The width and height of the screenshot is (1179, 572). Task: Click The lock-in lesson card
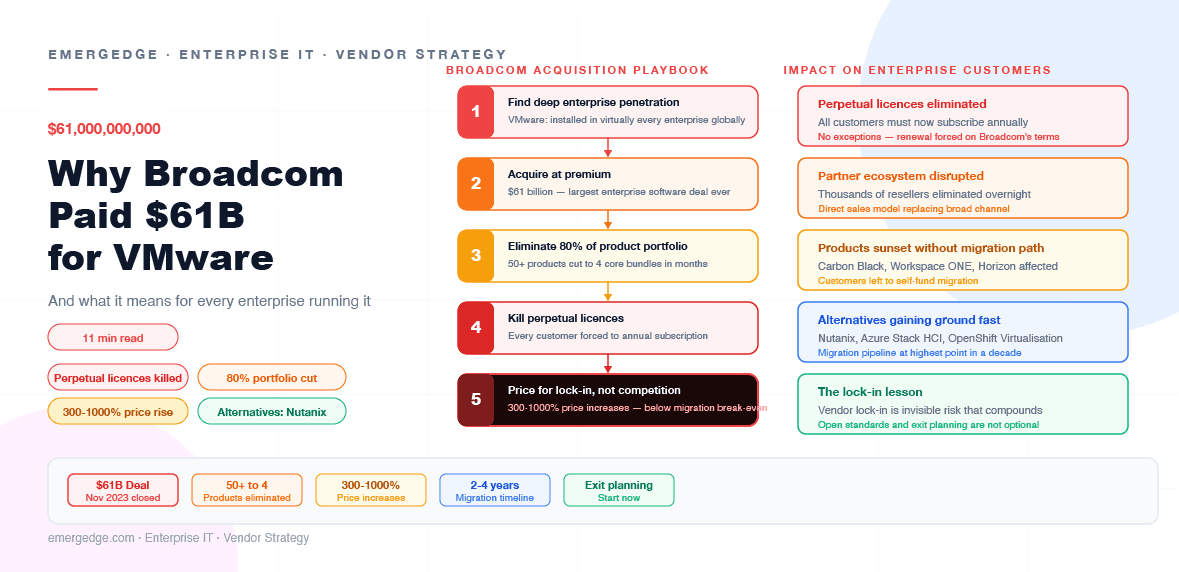click(x=962, y=404)
